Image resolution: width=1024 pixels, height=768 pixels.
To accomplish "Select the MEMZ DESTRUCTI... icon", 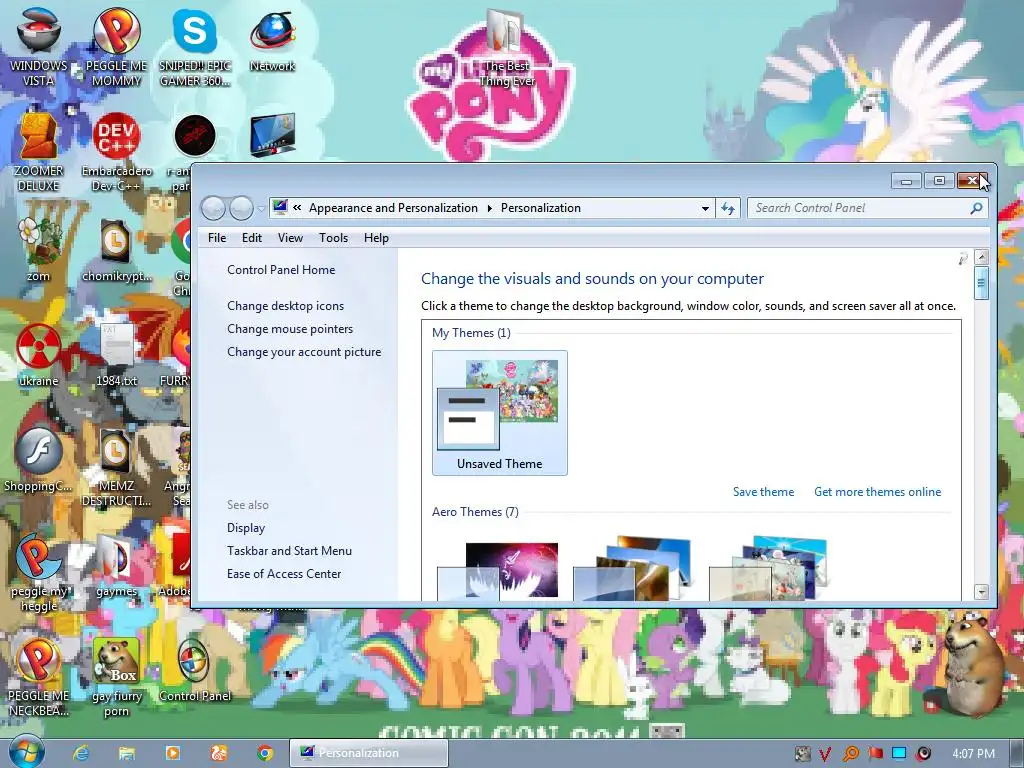I will [x=116, y=466].
